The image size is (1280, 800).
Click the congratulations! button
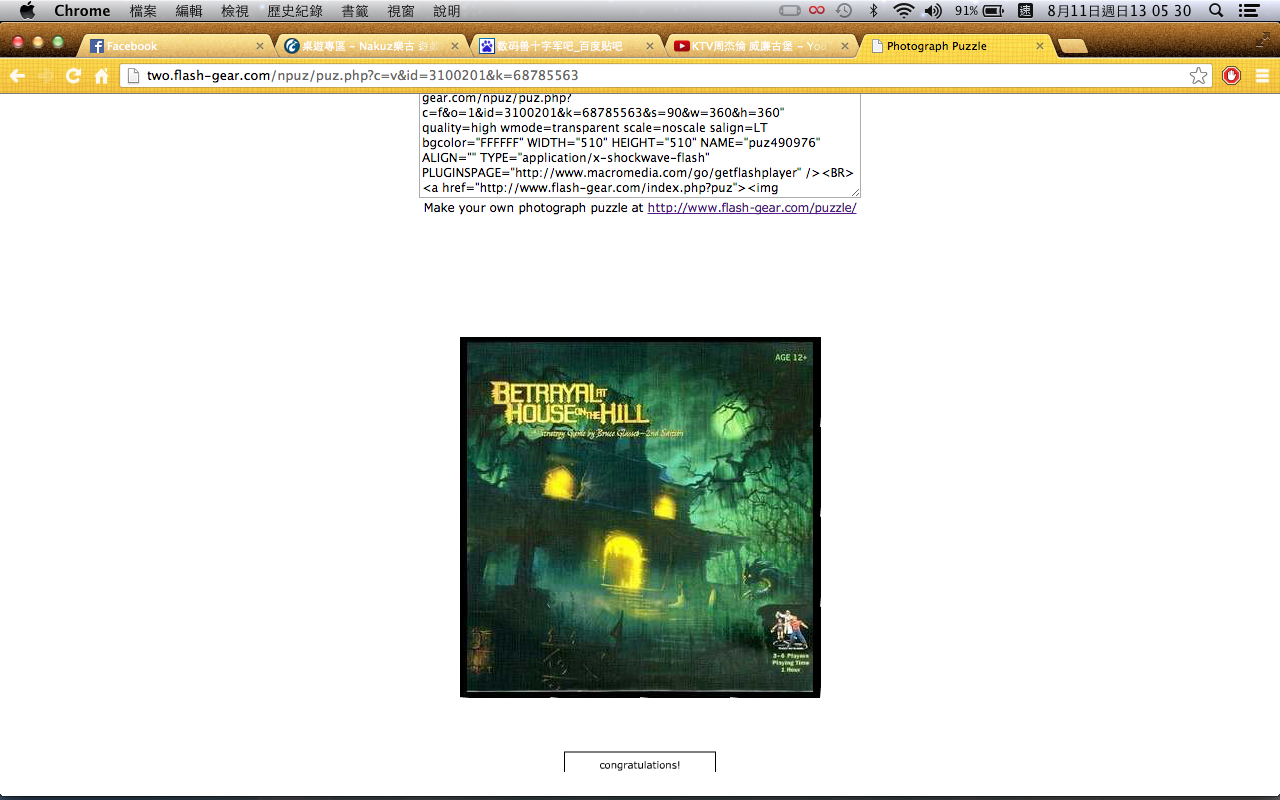point(640,764)
